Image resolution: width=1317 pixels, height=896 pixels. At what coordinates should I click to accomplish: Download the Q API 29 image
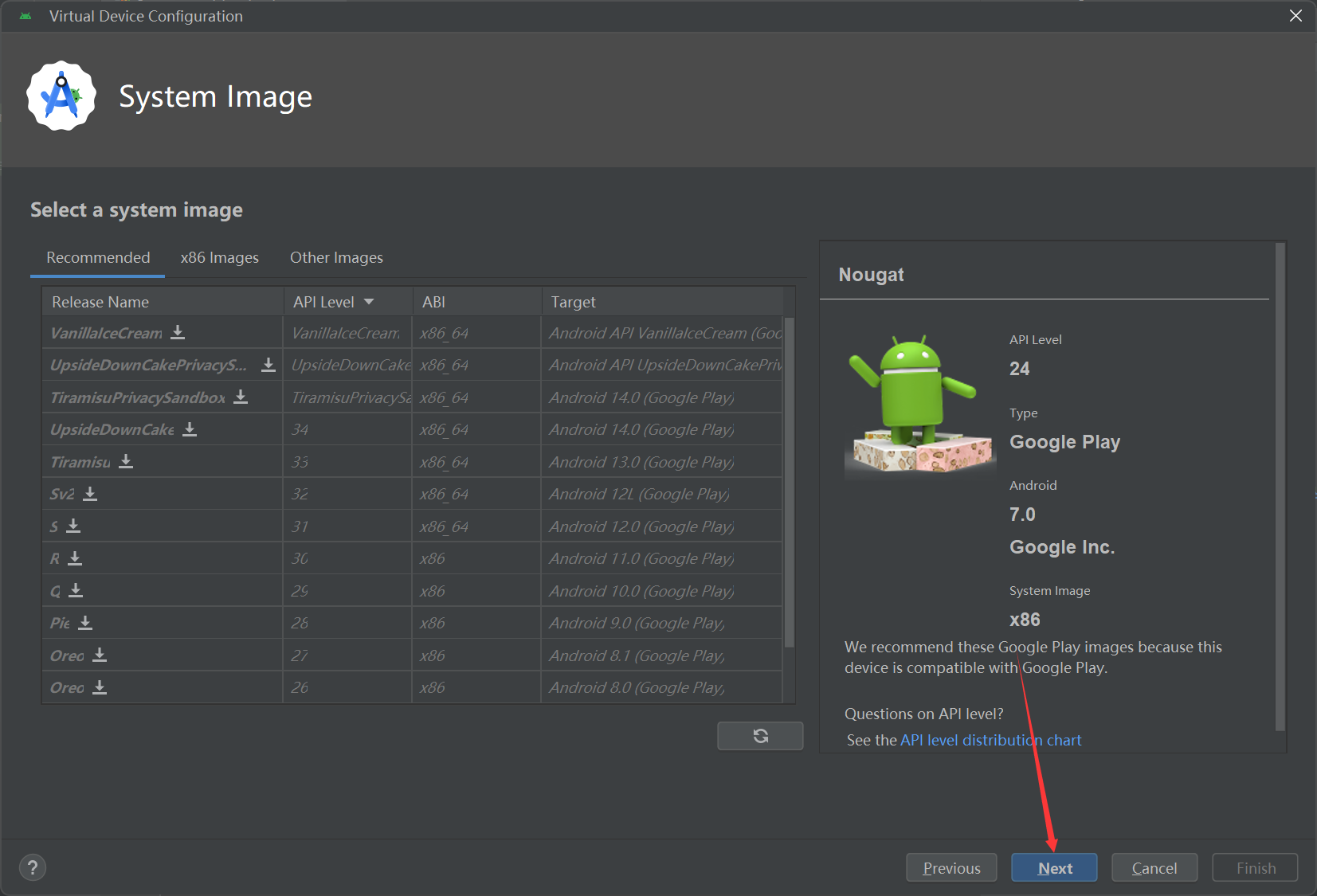[x=76, y=590]
